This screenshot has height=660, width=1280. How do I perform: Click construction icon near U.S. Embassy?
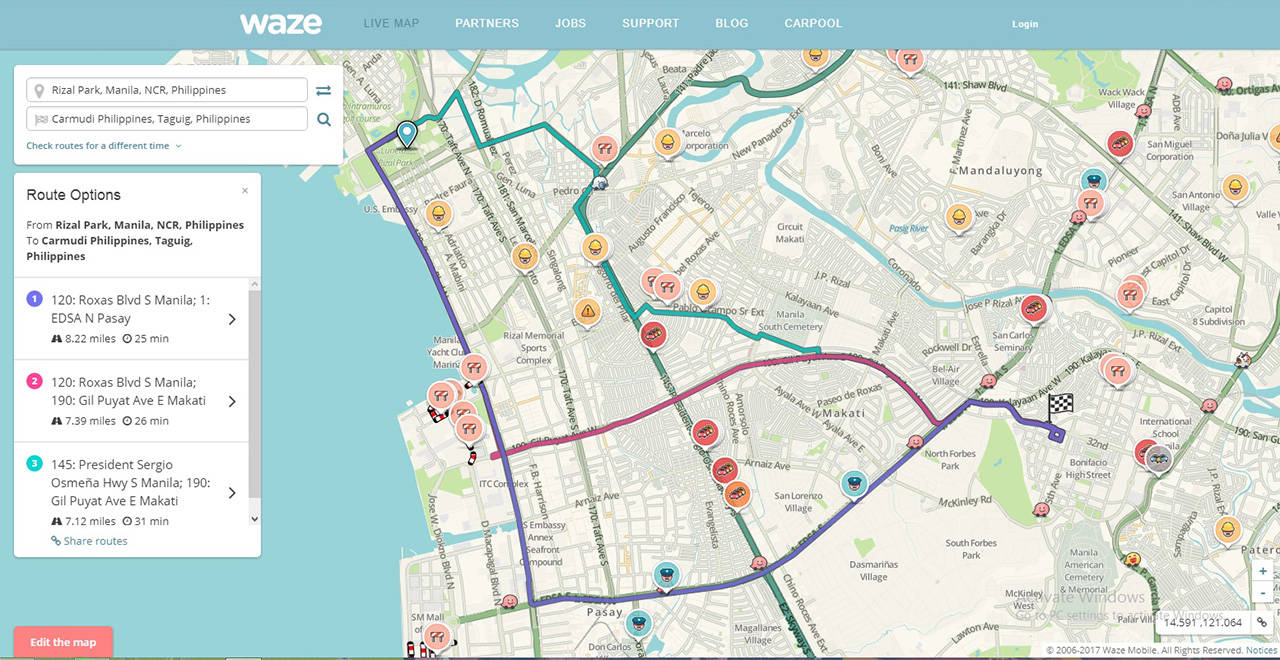click(x=437, y=214)
